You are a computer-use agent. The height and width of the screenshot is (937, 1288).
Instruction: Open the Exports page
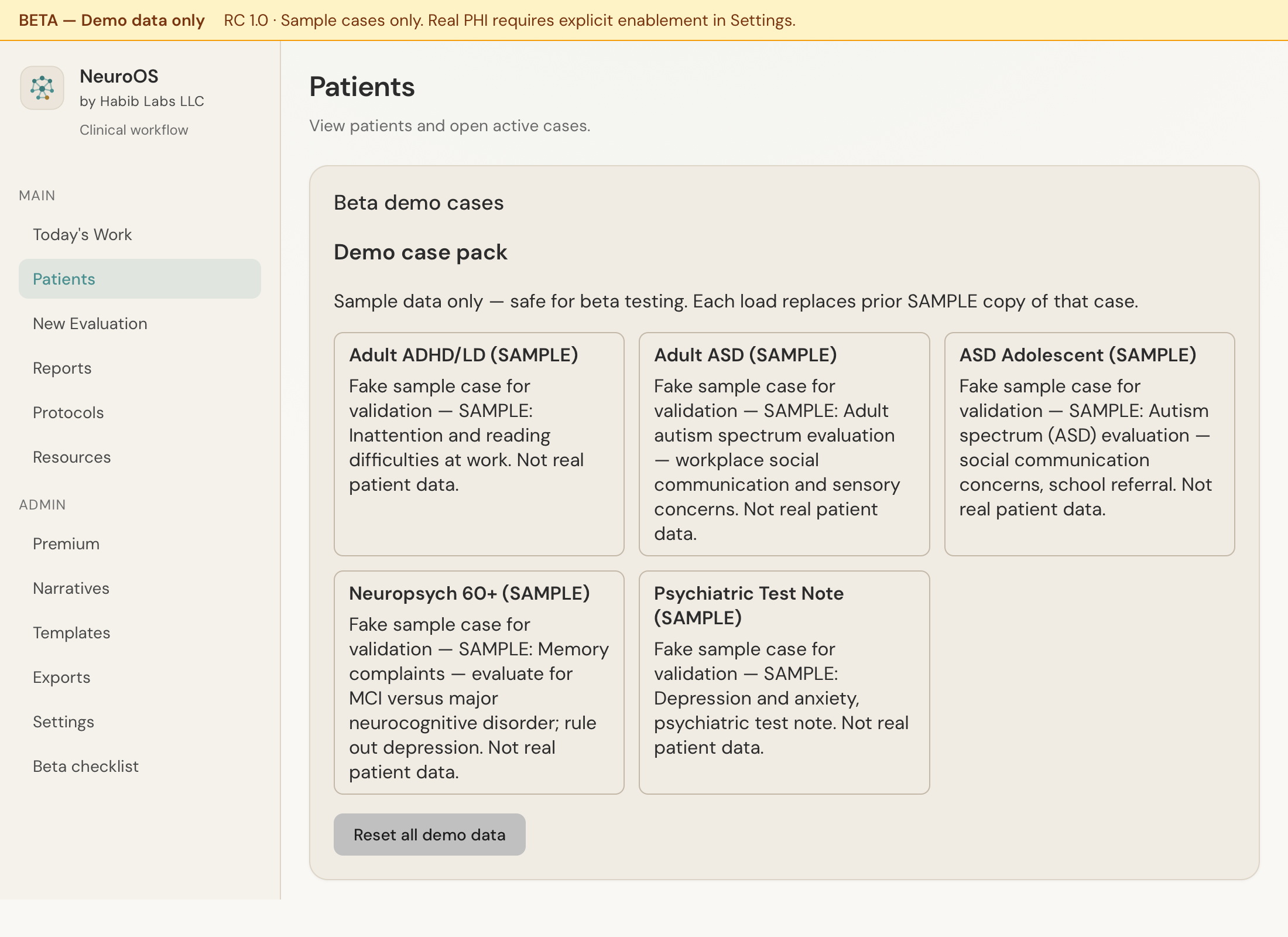click(x=140, y=677)
